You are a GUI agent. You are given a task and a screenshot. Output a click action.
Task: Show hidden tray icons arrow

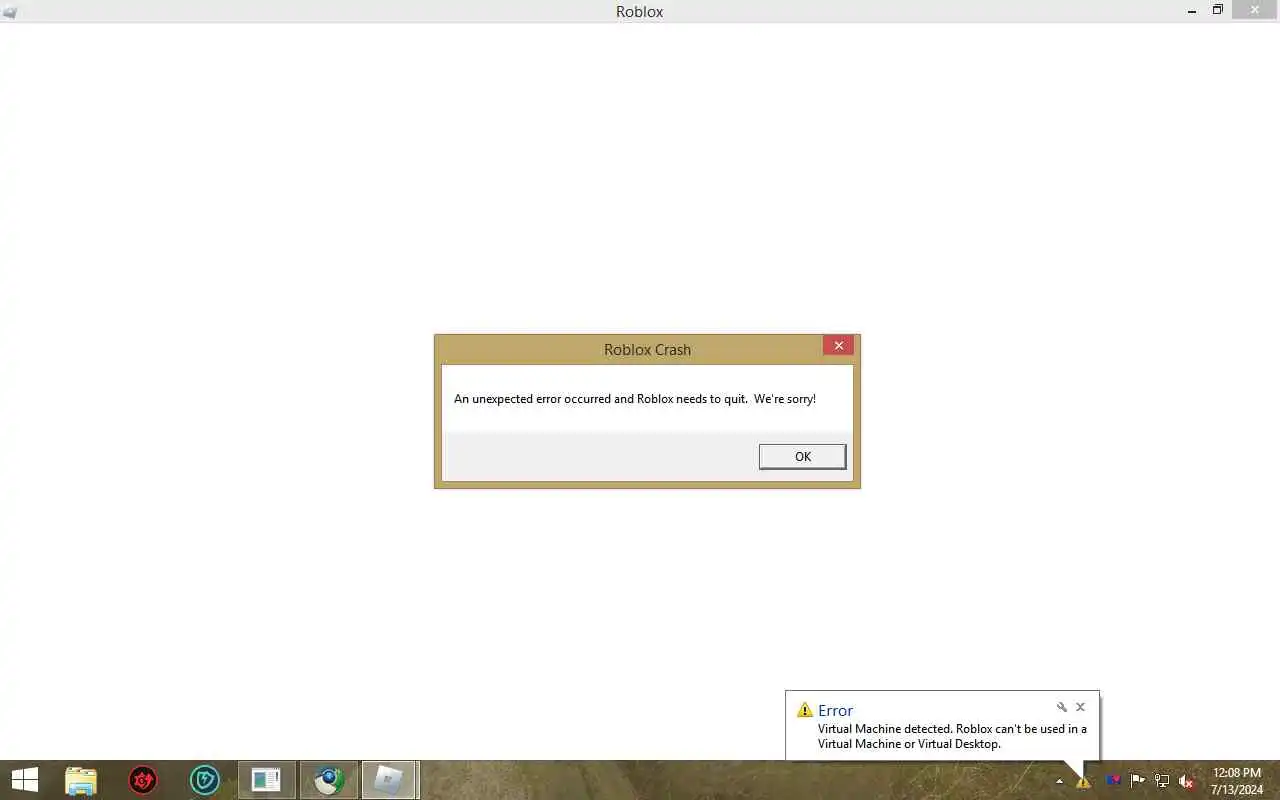point(1059,782)
